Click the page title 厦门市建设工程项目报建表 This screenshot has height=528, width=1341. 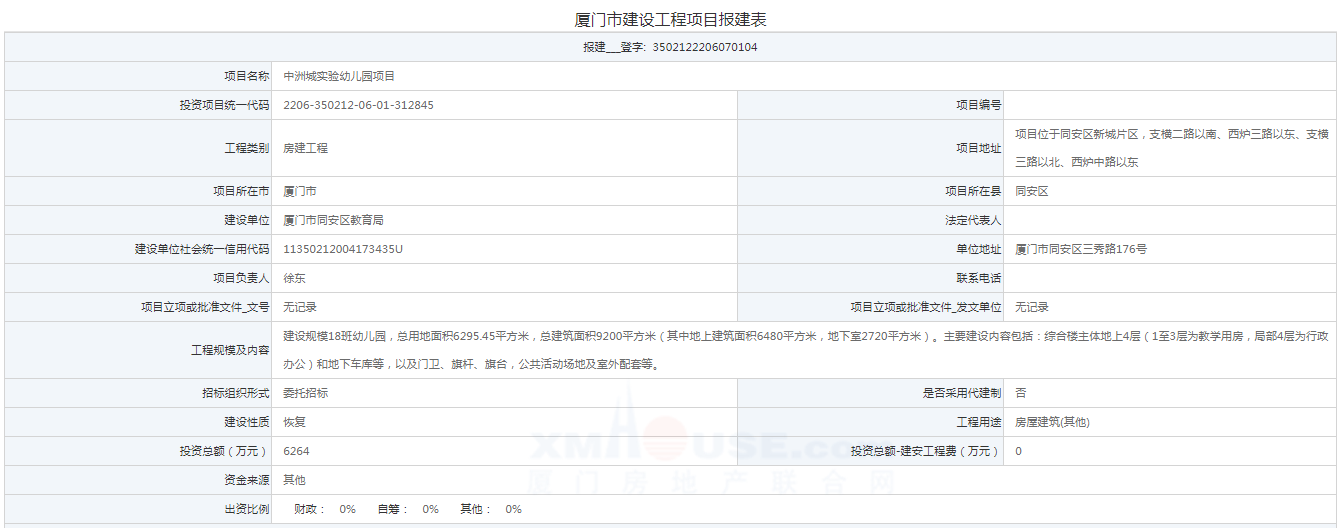tap(670, 19)
